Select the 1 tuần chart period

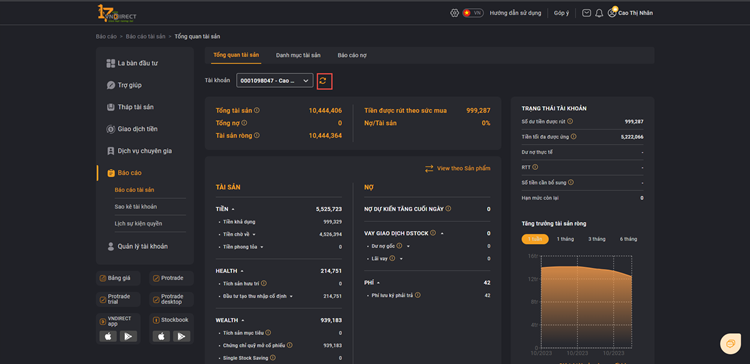point(535,239)
